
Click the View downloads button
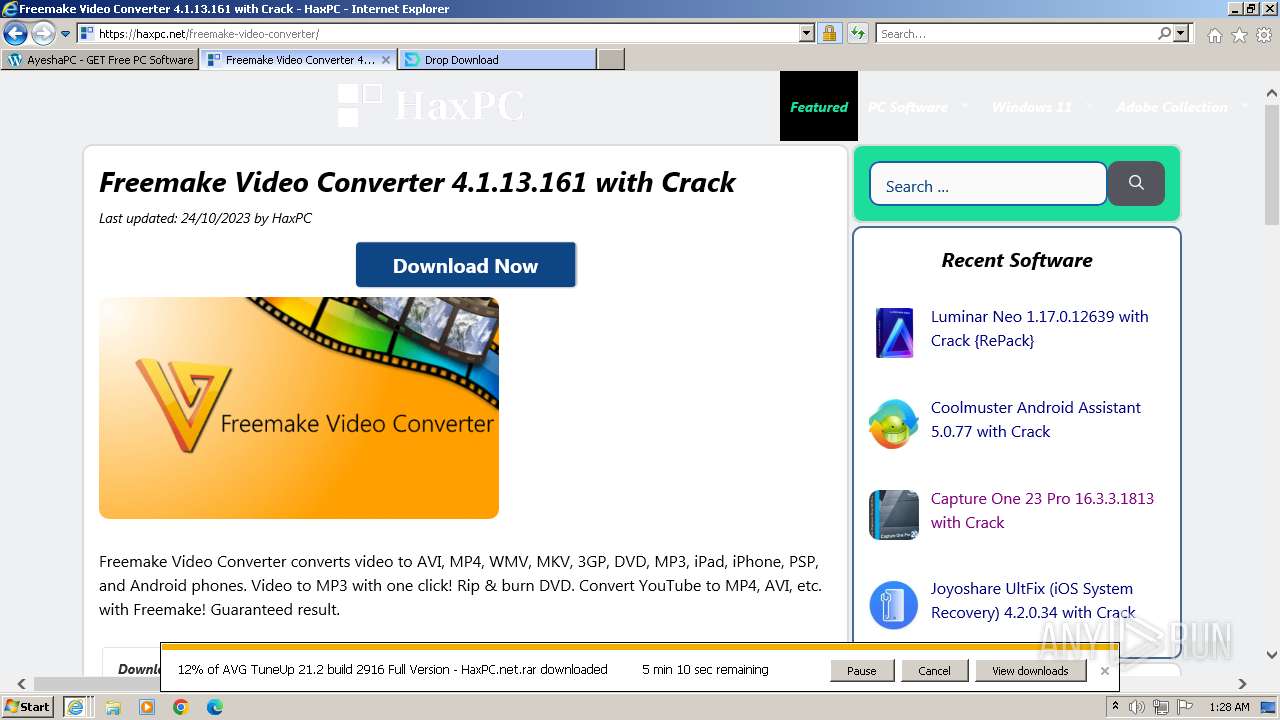(1030, 671)
